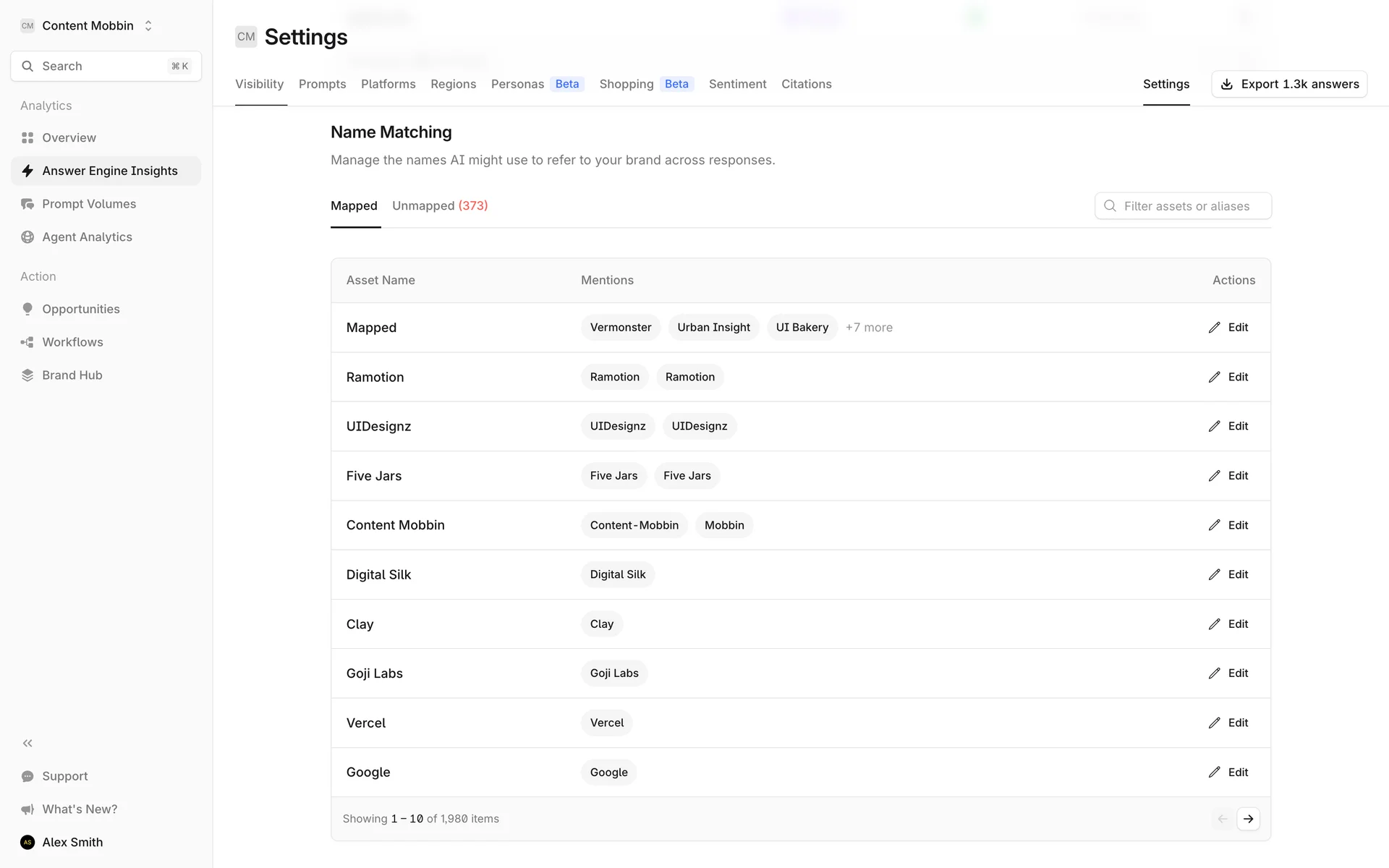Click the Brand Hub layers icon
This screenshot has height=868, width=1389.
point(27,375)
